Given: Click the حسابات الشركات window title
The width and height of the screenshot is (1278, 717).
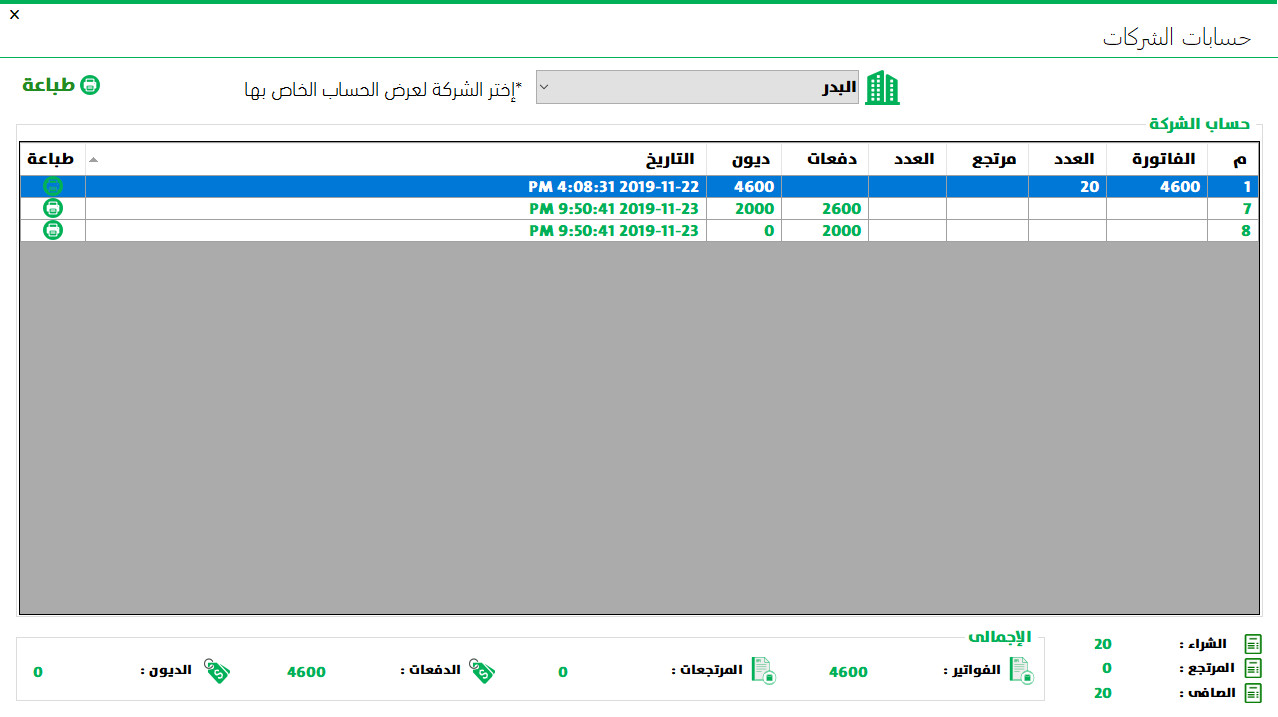Looking at the screenshot, I should 1177,37.
